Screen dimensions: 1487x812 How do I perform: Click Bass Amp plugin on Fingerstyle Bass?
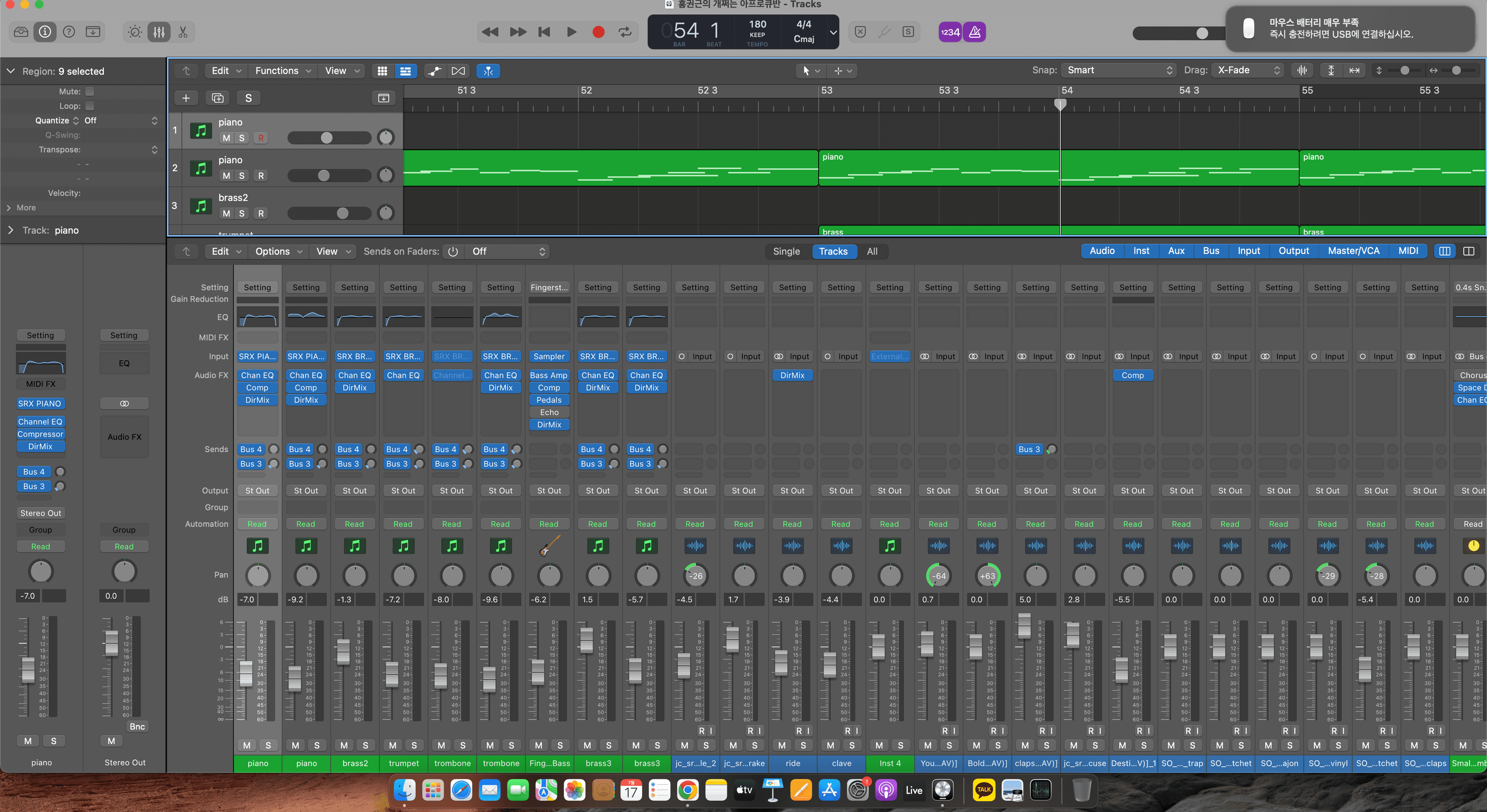[x=548, y=376]
